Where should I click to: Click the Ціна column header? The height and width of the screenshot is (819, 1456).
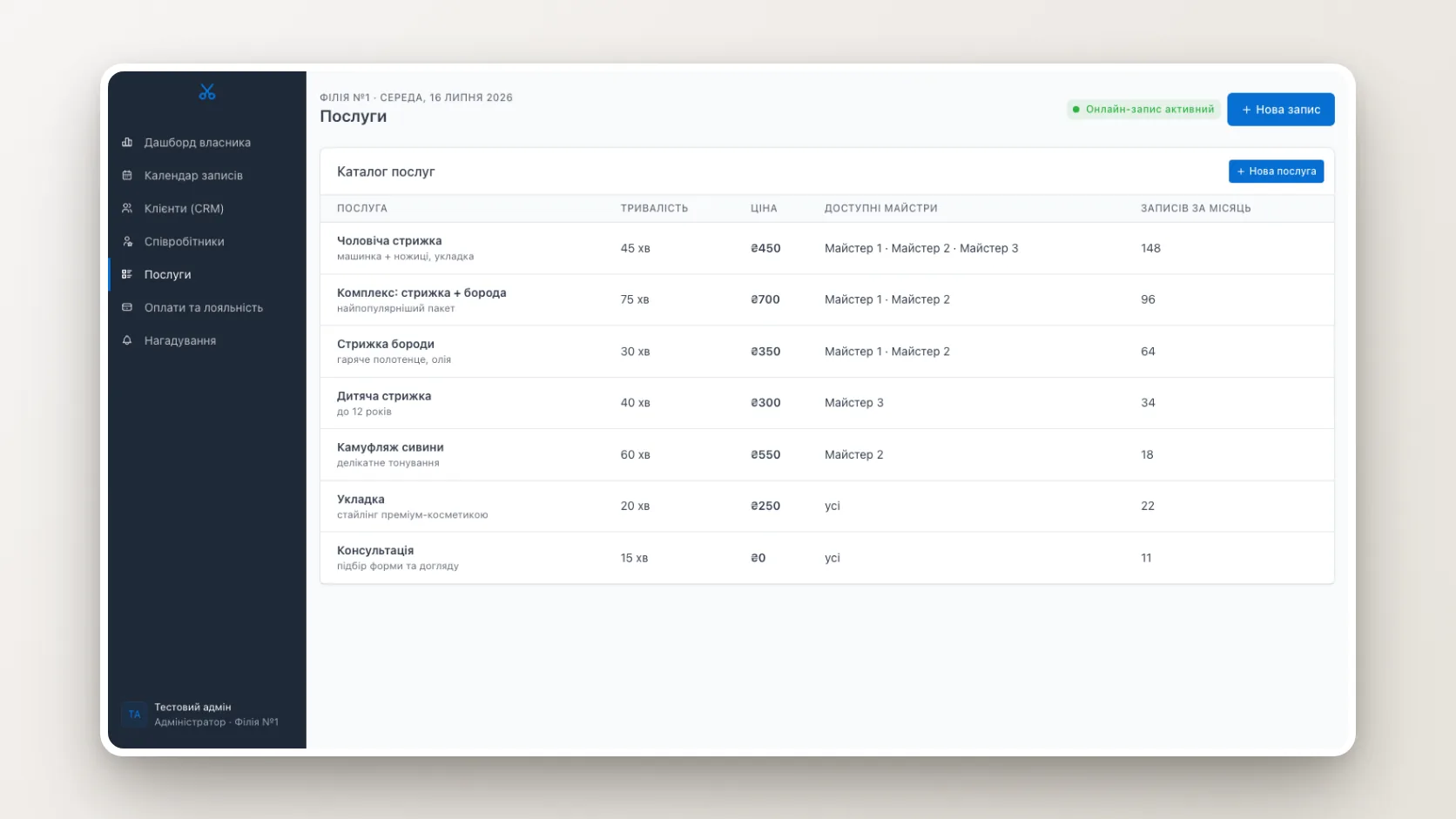(764, 208)
